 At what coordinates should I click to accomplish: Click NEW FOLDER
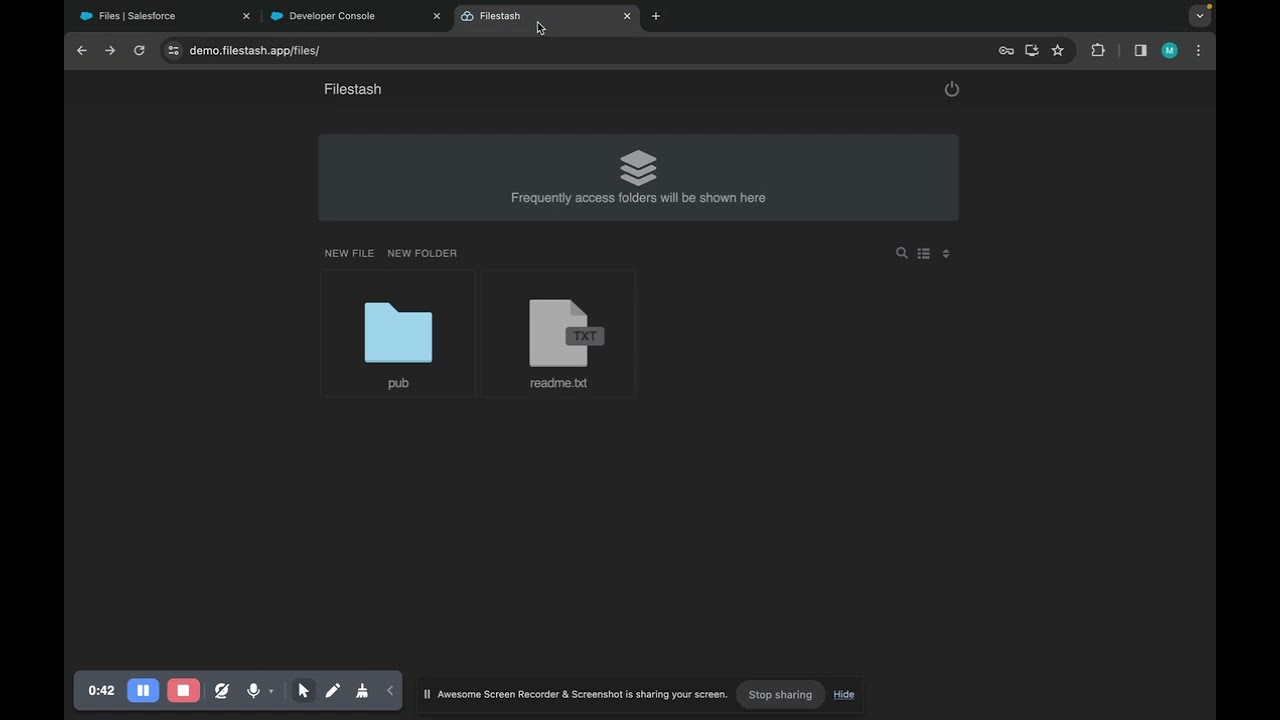point(422,253)
